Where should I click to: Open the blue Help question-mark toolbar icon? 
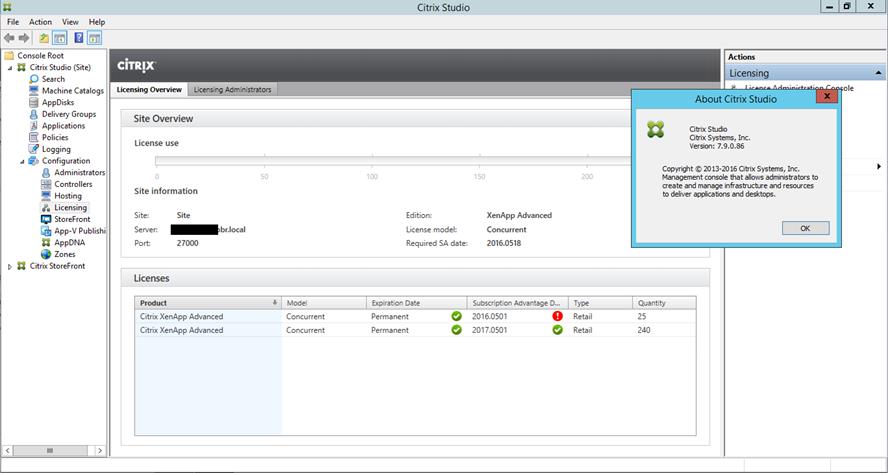79,38
